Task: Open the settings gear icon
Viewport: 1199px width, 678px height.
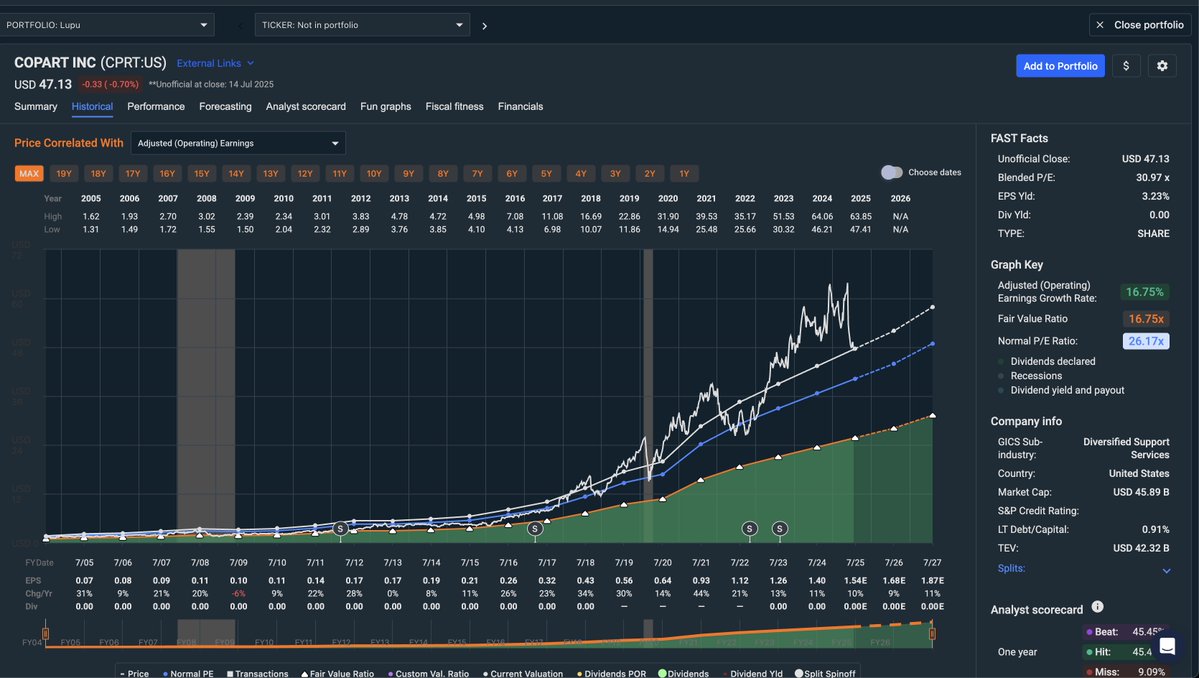Action: tap(1162, 66)
